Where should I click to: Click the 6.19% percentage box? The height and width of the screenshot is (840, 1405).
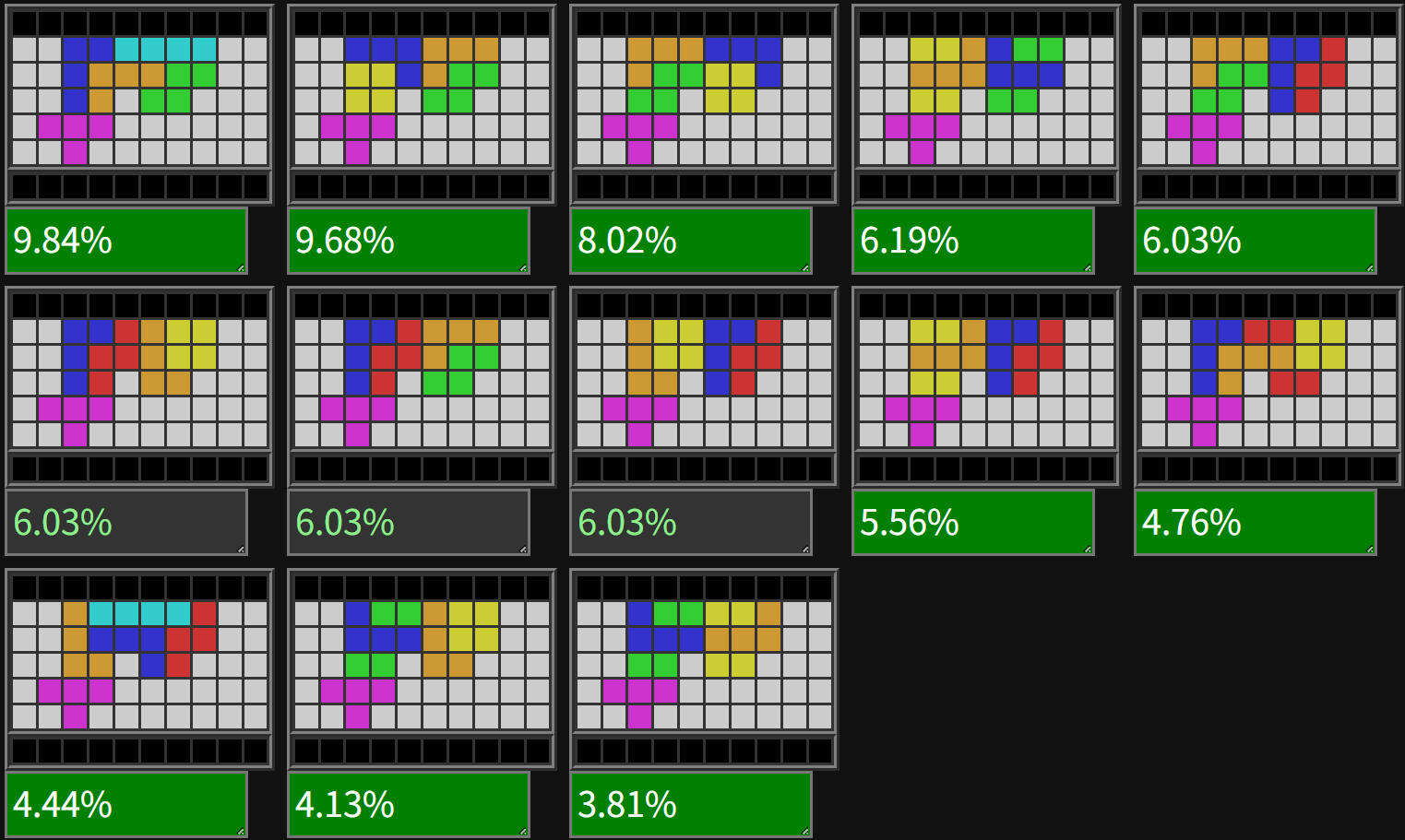pyautogui.click(x=973, y=241)
